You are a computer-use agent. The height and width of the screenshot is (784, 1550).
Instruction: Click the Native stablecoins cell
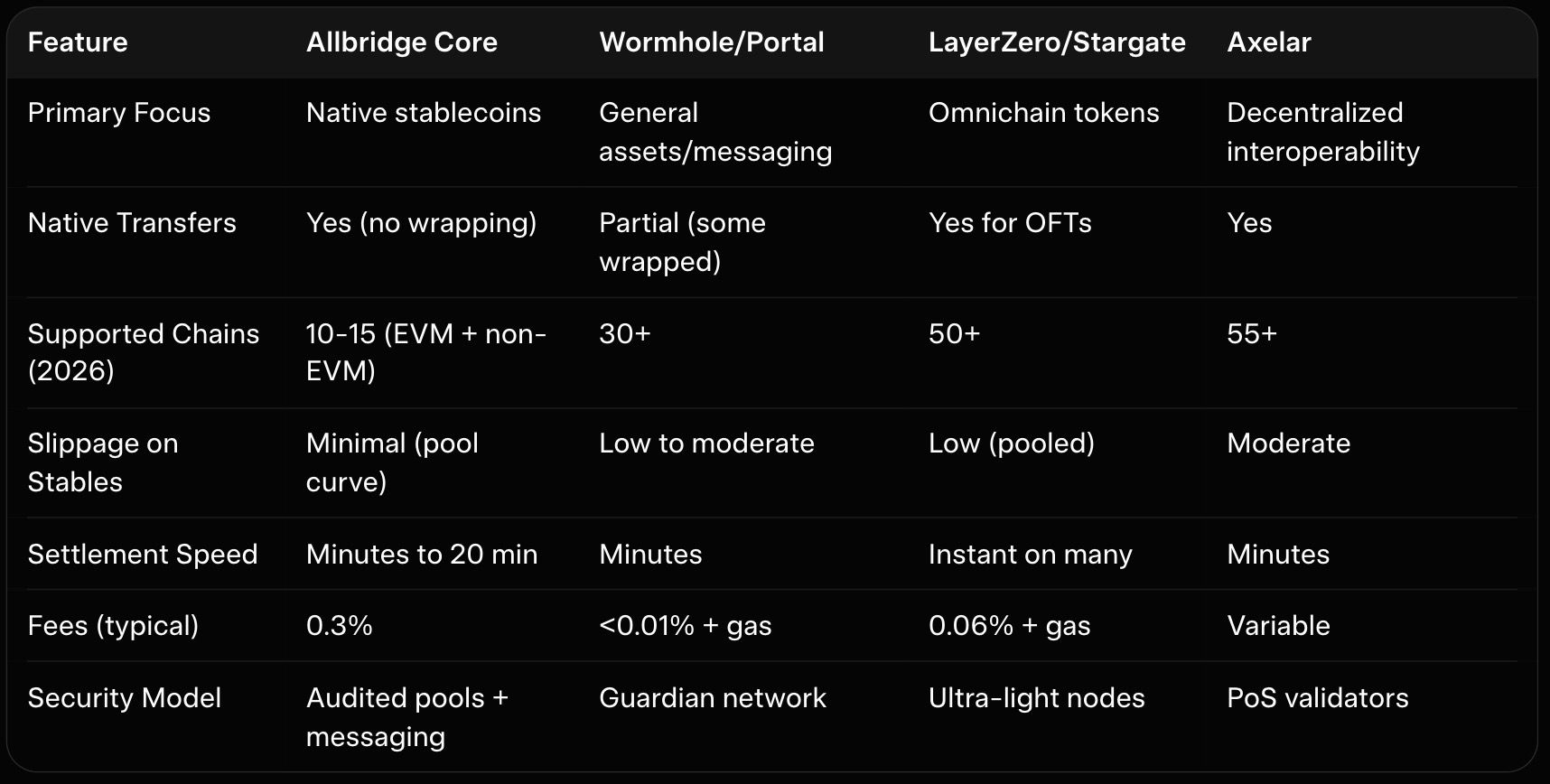423,113
